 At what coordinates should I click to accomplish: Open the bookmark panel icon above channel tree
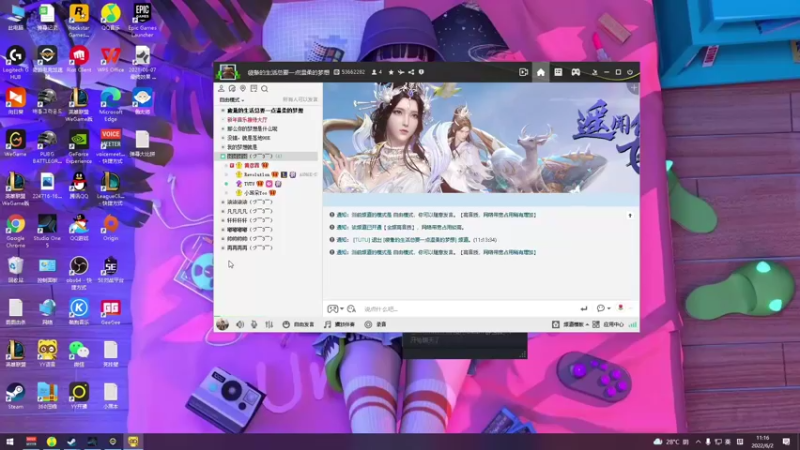254,89
